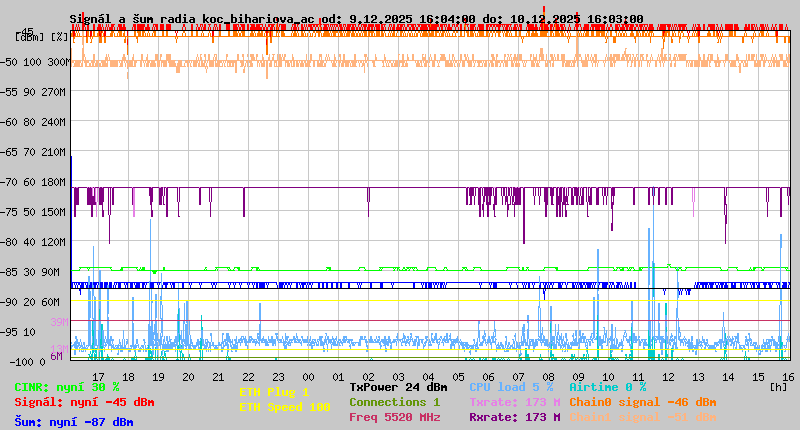Screen dimensions: 800x430
Task: Click the 'ETH Speed 100' legend label
Action: (x=285, y=407)
